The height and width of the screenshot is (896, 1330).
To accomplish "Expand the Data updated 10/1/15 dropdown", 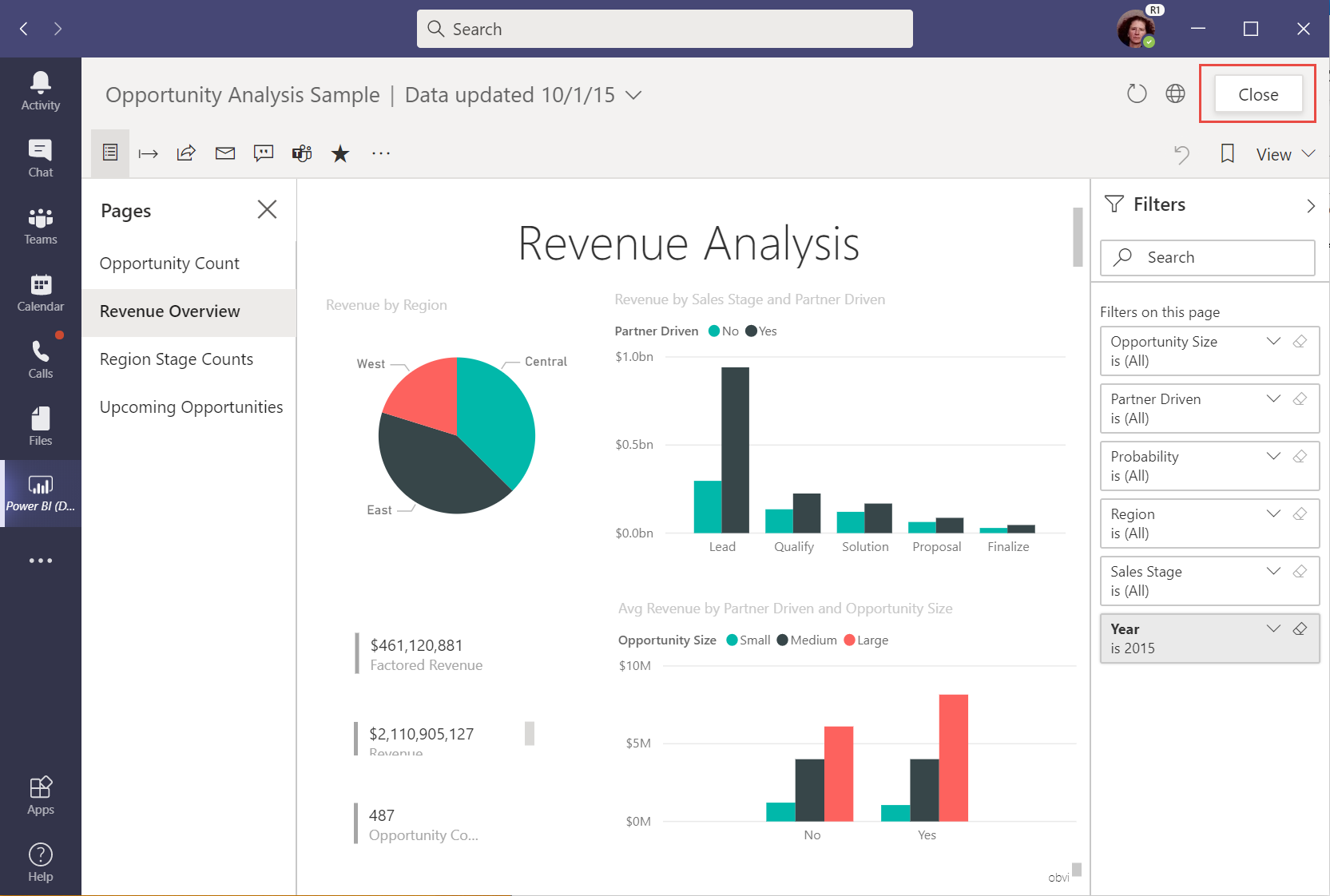I will pyautogui.click(x=633, y=94).
